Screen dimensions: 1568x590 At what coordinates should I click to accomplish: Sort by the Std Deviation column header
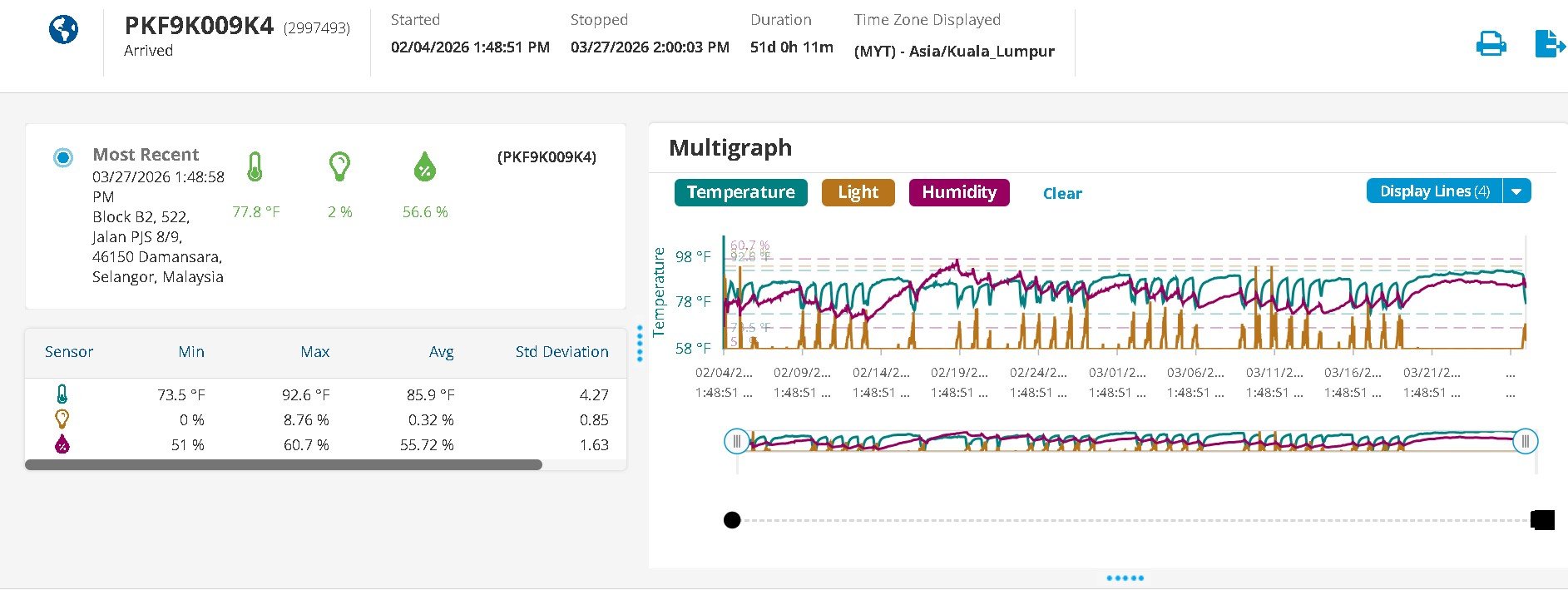561,352
